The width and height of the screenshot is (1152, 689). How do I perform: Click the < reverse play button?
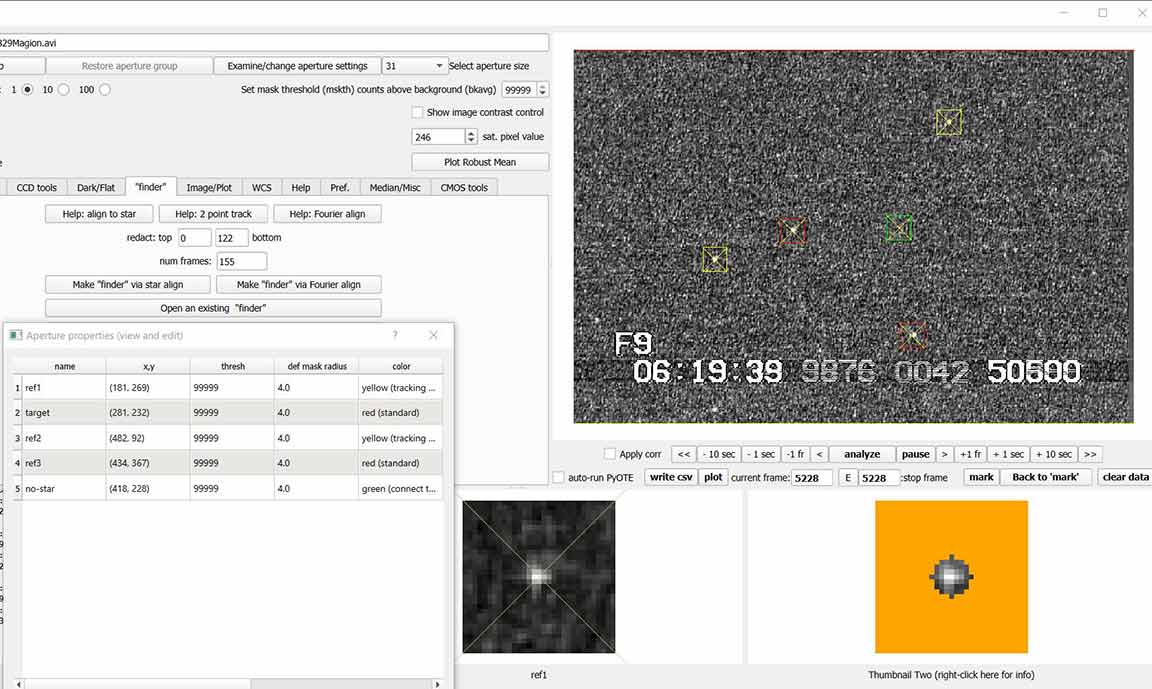coord(819,454)
